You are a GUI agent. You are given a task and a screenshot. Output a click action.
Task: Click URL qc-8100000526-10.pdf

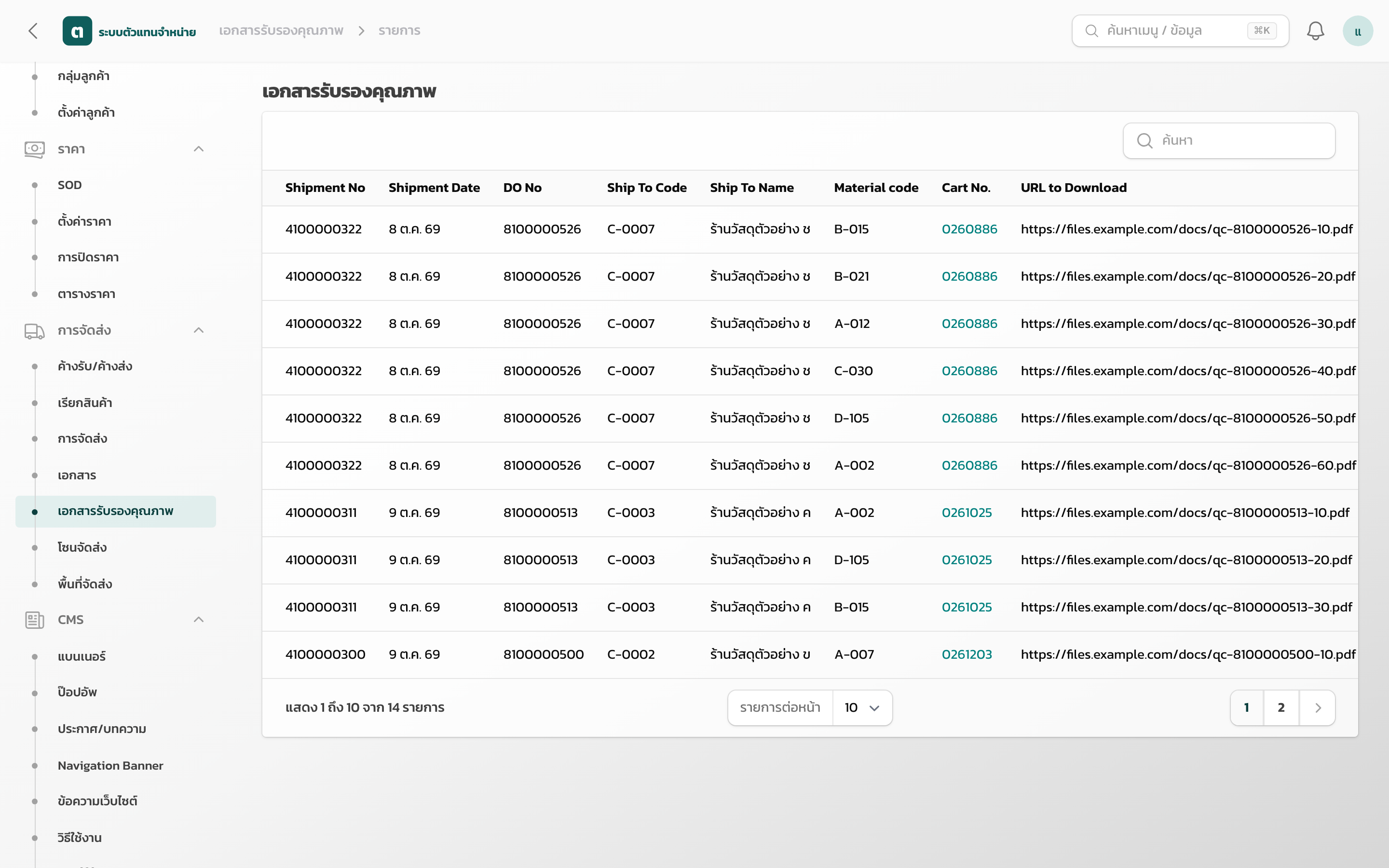[x=1186, y=230]
